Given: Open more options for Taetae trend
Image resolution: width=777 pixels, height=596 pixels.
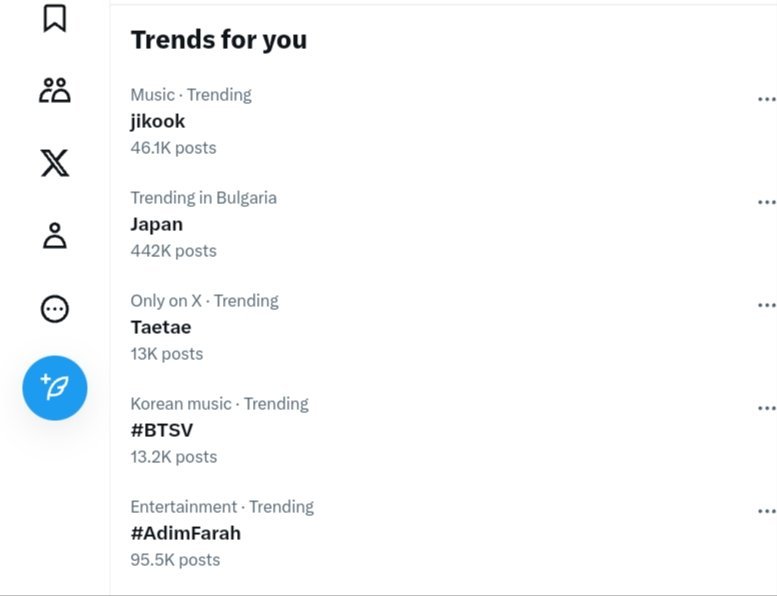Looking at the screenshot, I should click(x=766, y=305).
